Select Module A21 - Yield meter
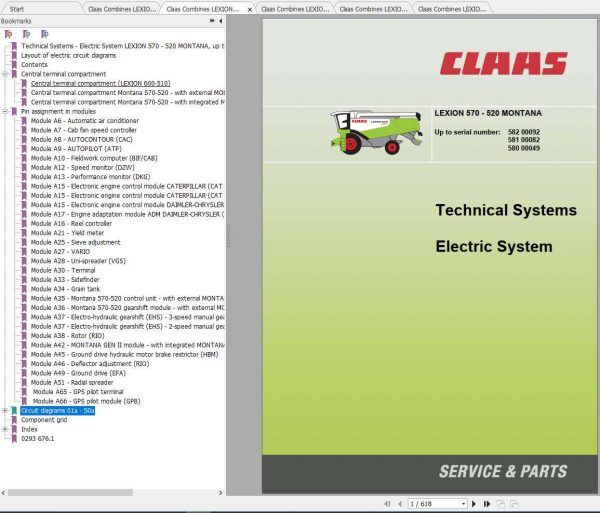Screen dimensions: 600x513 pos(67,233)
